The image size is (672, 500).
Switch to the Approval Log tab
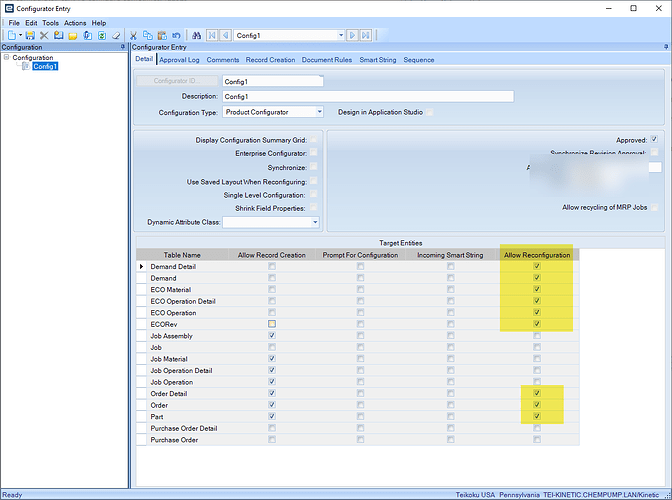179,60
